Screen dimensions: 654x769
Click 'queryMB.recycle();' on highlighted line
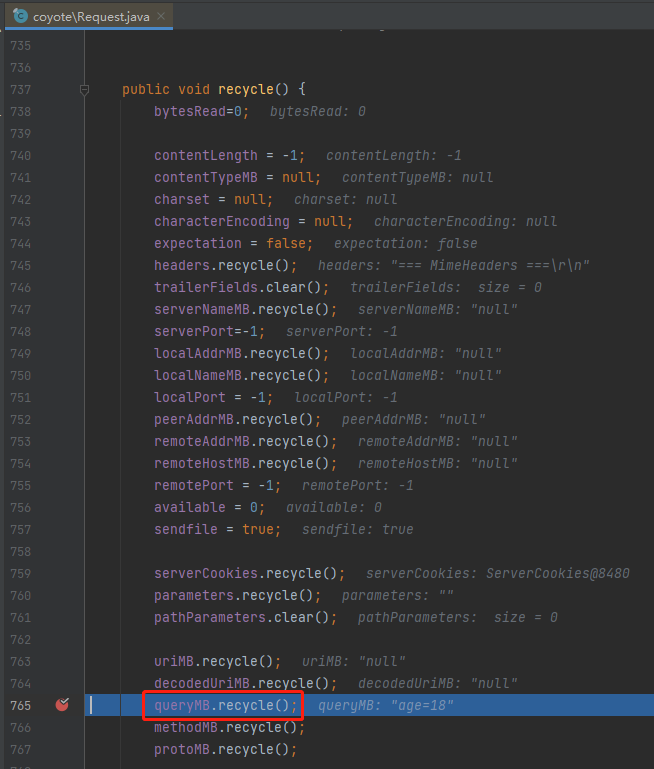coord(226,705)
